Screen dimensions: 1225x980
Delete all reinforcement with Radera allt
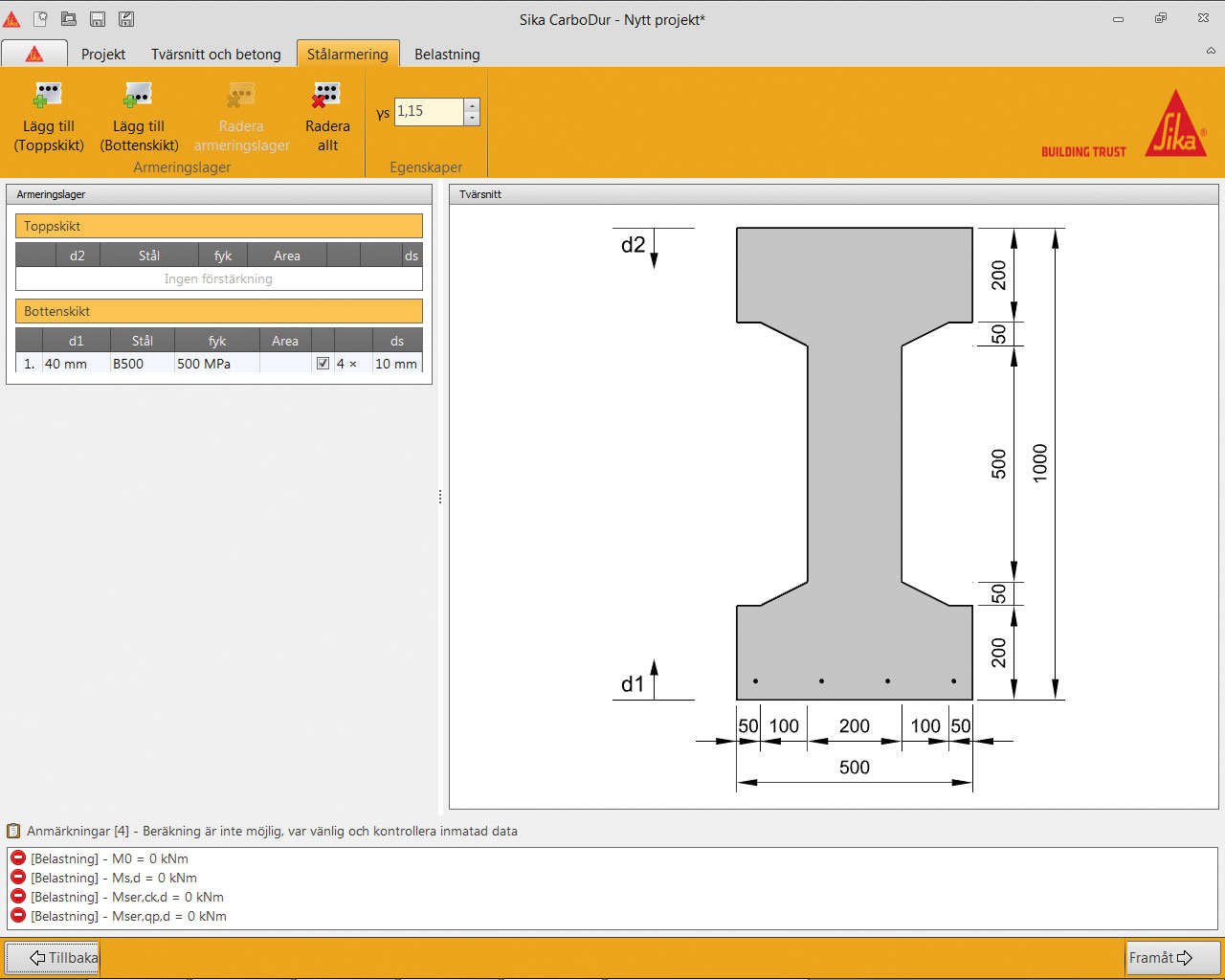pyautogui.click(x=327, y=118)
